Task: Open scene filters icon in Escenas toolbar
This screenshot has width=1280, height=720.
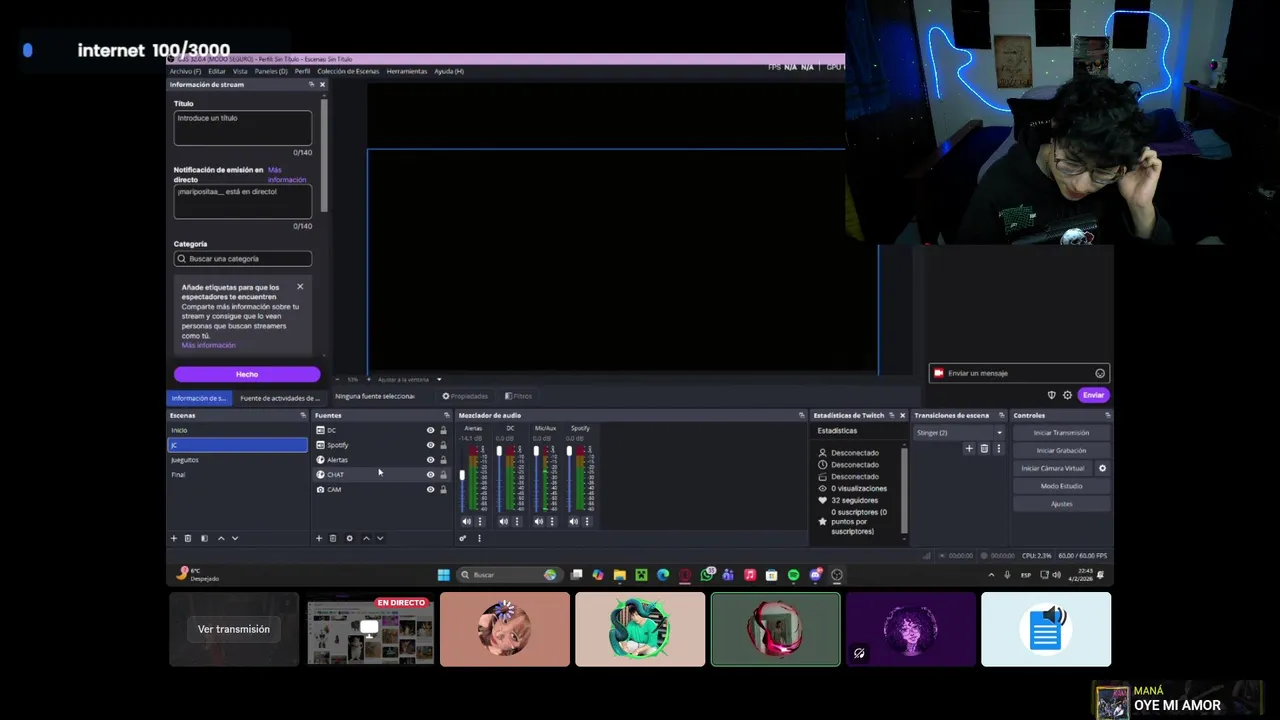Action: point(204,538)
